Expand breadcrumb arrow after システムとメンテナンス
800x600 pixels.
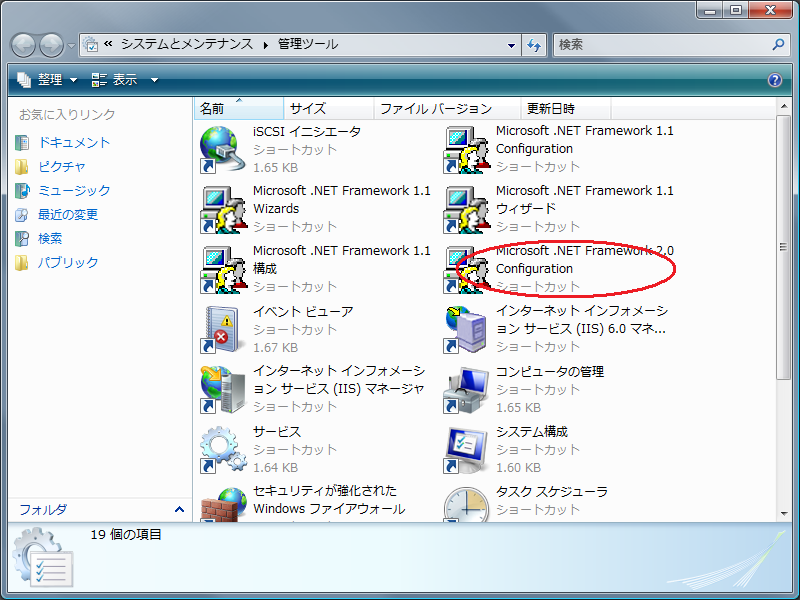(x=266, y=45)
